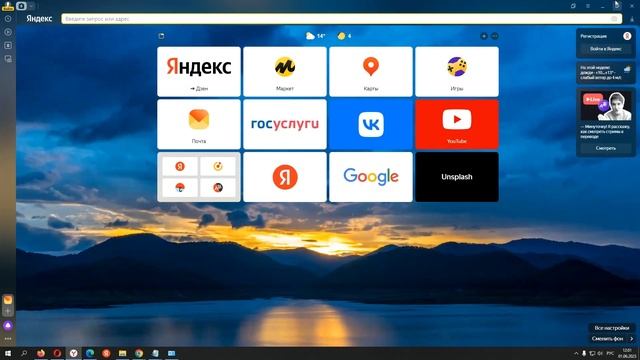Open weekly weather forecast card
The image size is (640, 360).
[x=606, y=73]
